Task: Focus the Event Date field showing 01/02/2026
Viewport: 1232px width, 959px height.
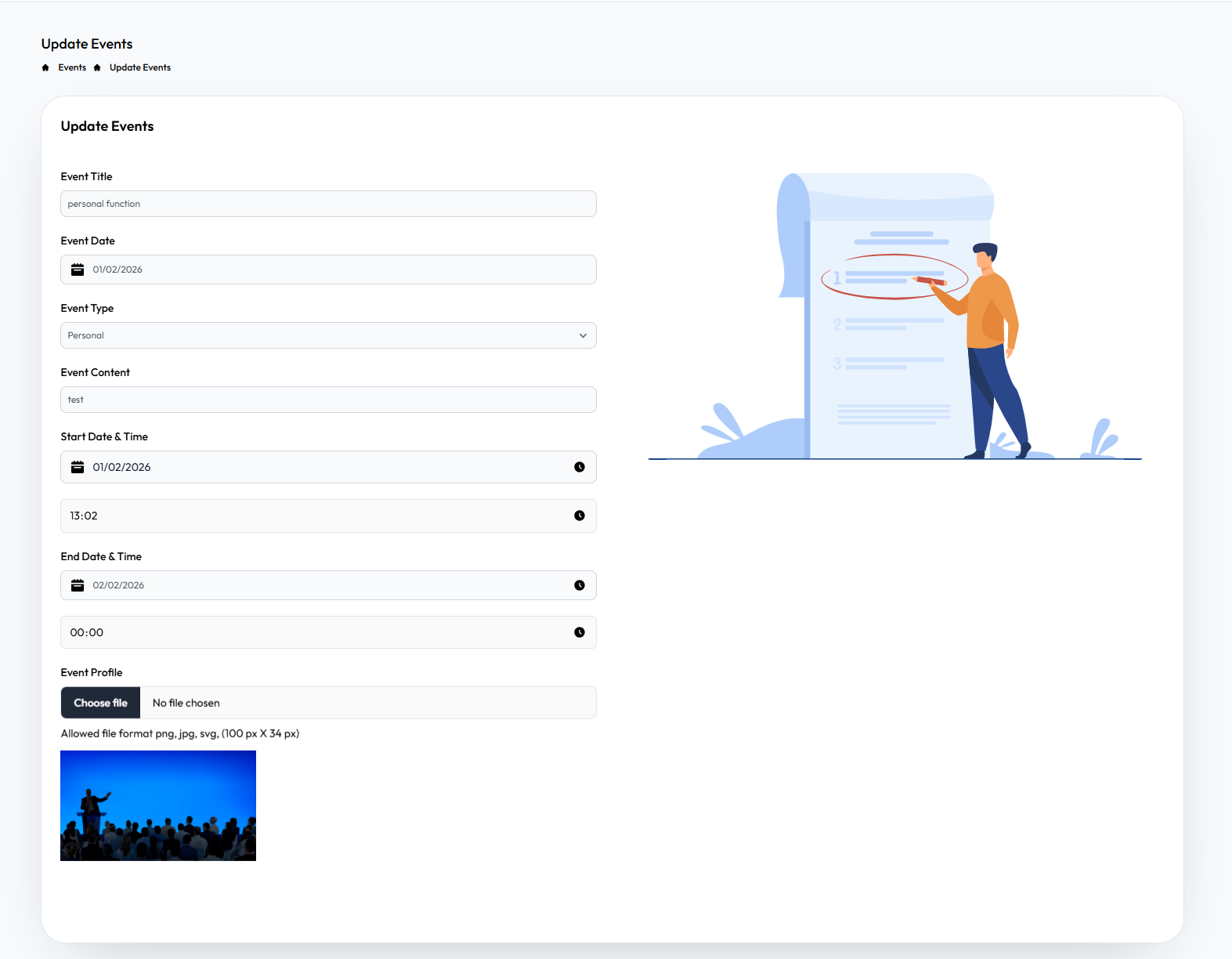Action: pos(328,270)
